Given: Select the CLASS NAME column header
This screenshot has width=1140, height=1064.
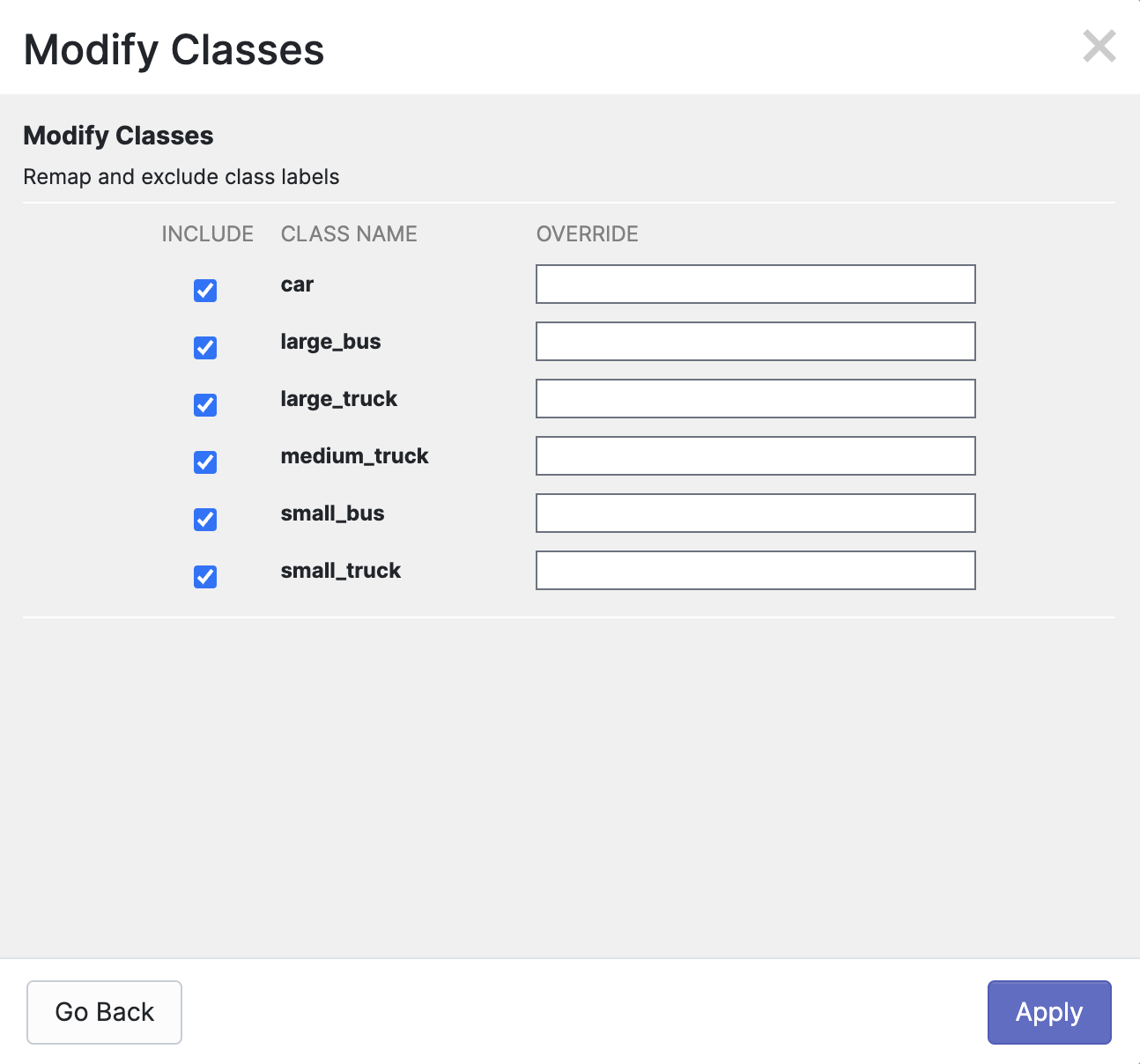Looking at the screenshot, I should pyautogui.click(x=349, y=233).
